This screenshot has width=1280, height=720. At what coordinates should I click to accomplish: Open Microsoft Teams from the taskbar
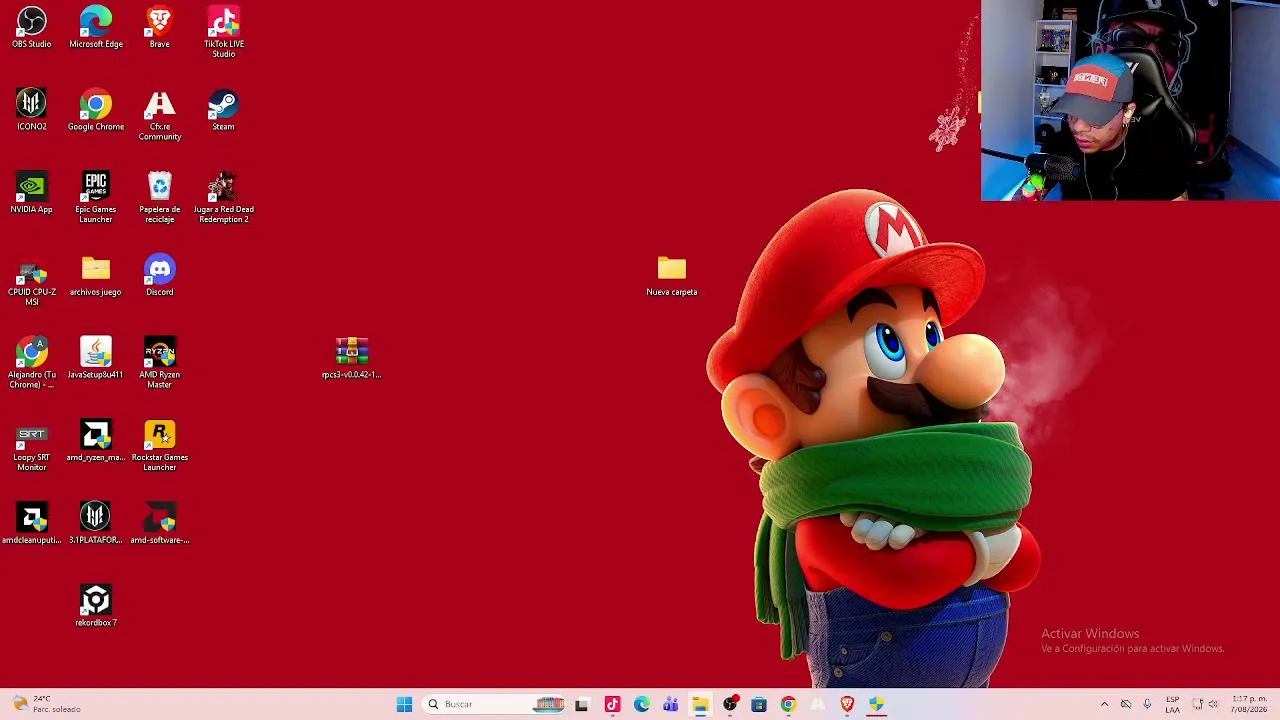670,704
